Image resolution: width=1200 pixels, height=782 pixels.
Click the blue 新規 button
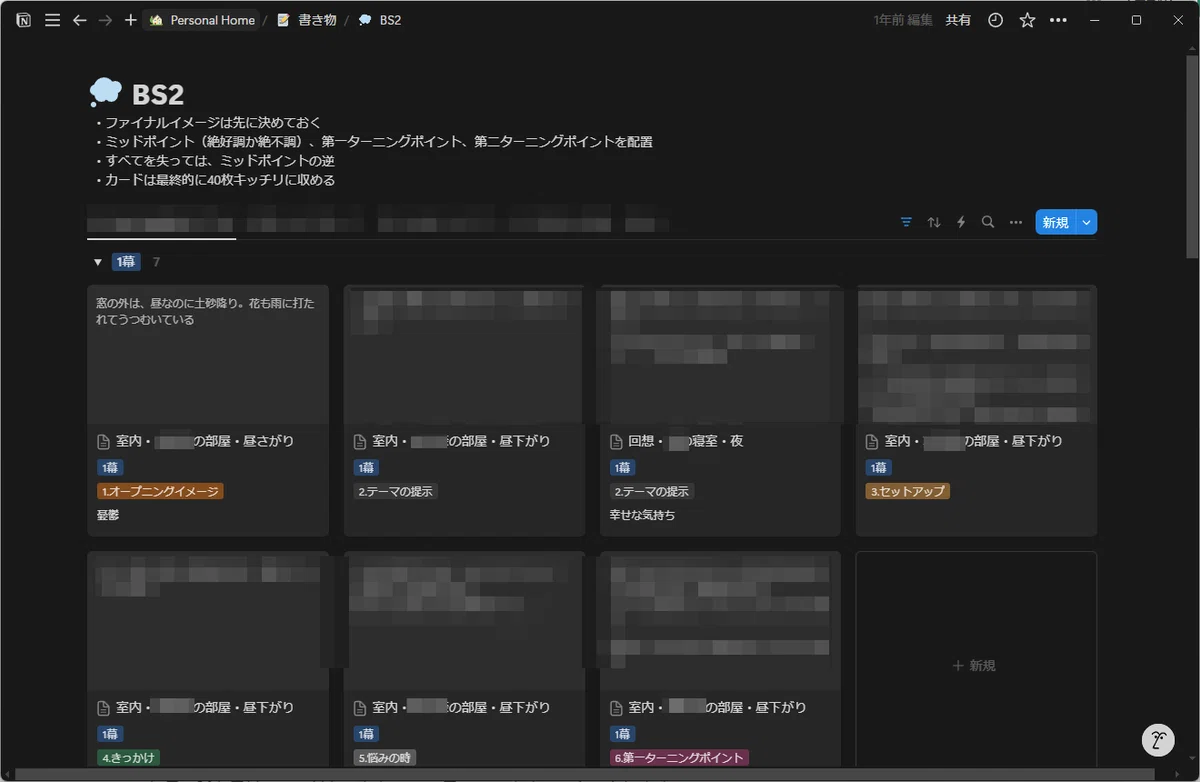coord(1055,222)
